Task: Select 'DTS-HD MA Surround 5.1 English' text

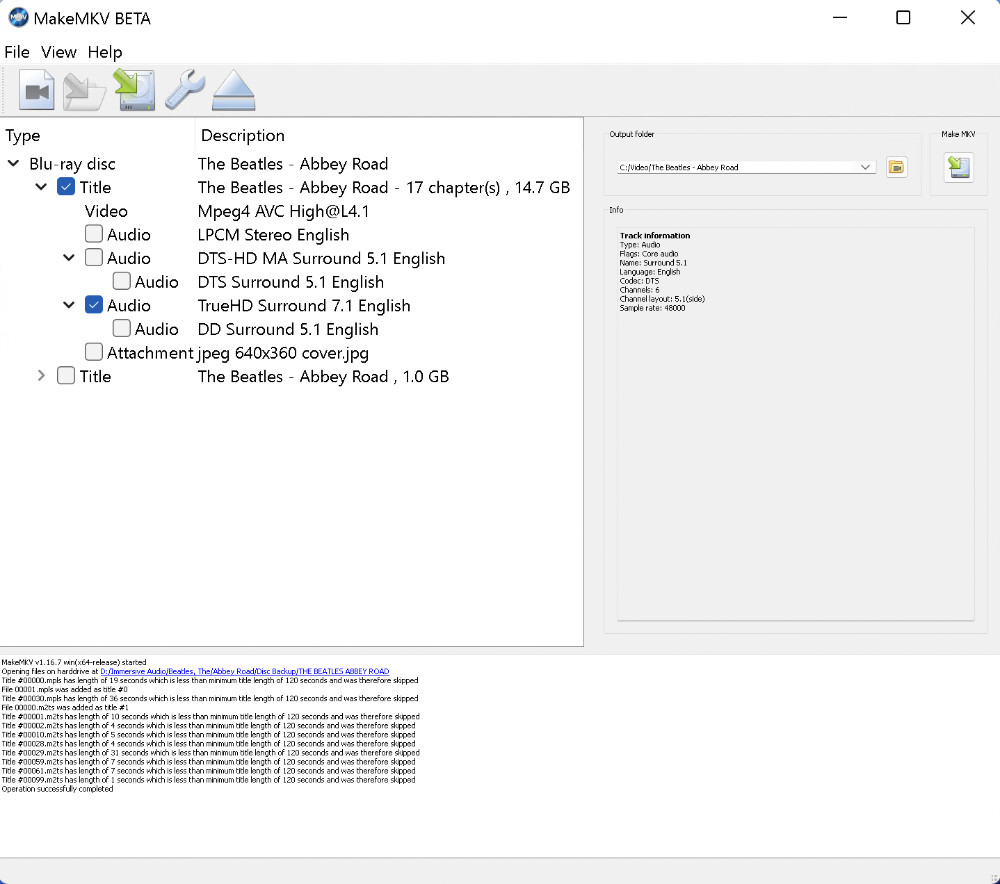Action: pos(321,258)
